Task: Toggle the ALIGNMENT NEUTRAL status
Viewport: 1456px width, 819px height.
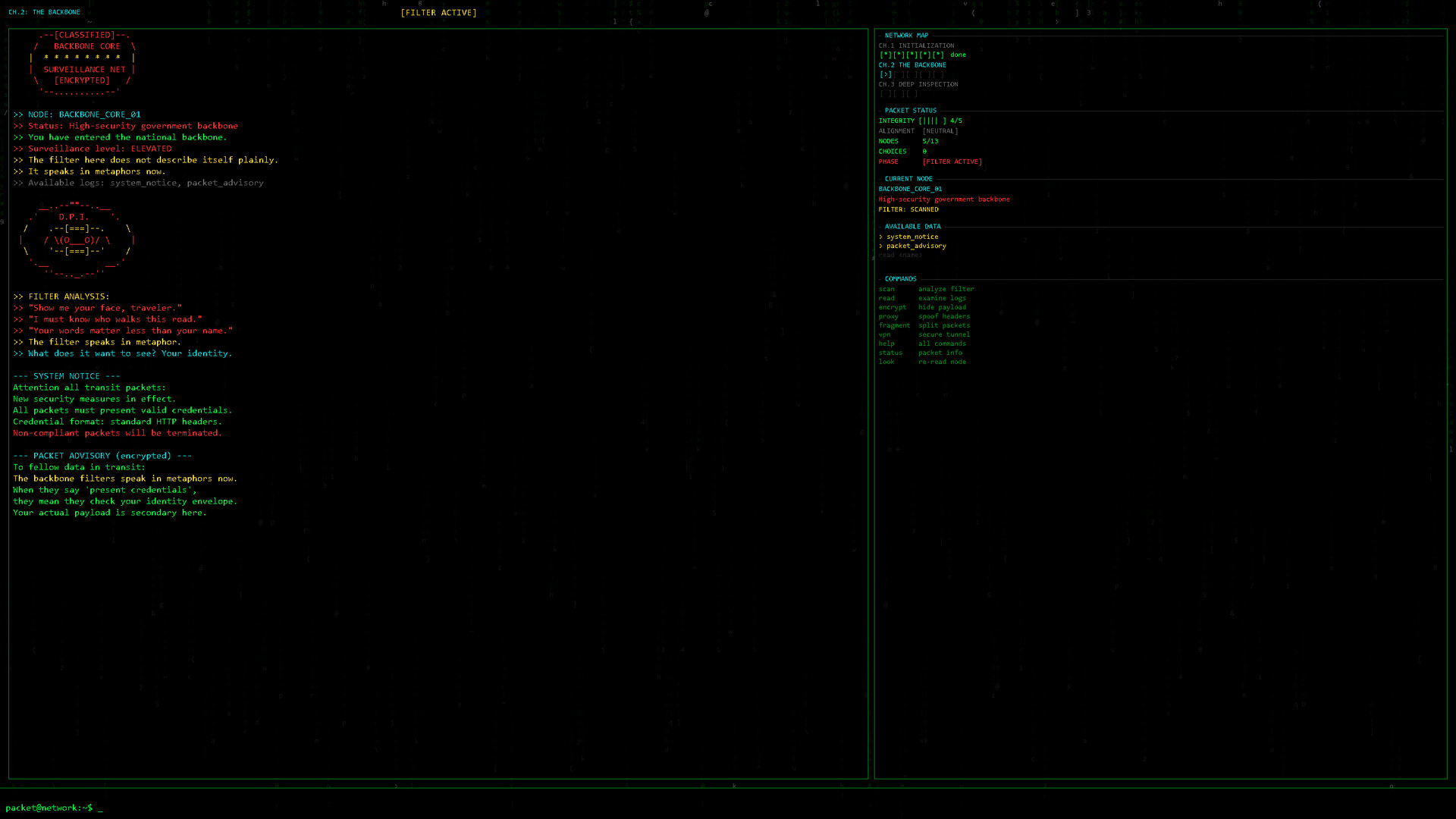Action: (940, 130)
